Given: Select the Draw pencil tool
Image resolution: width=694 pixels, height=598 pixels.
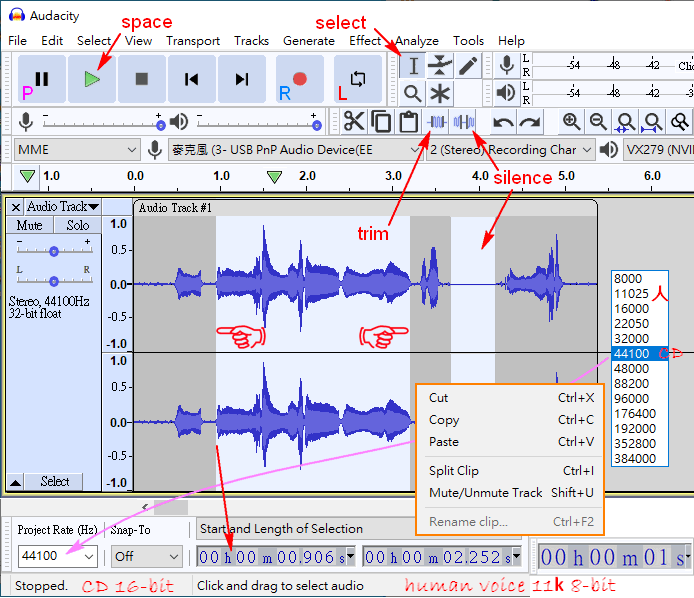Looking at the screenshot, I should click(468, 66).
